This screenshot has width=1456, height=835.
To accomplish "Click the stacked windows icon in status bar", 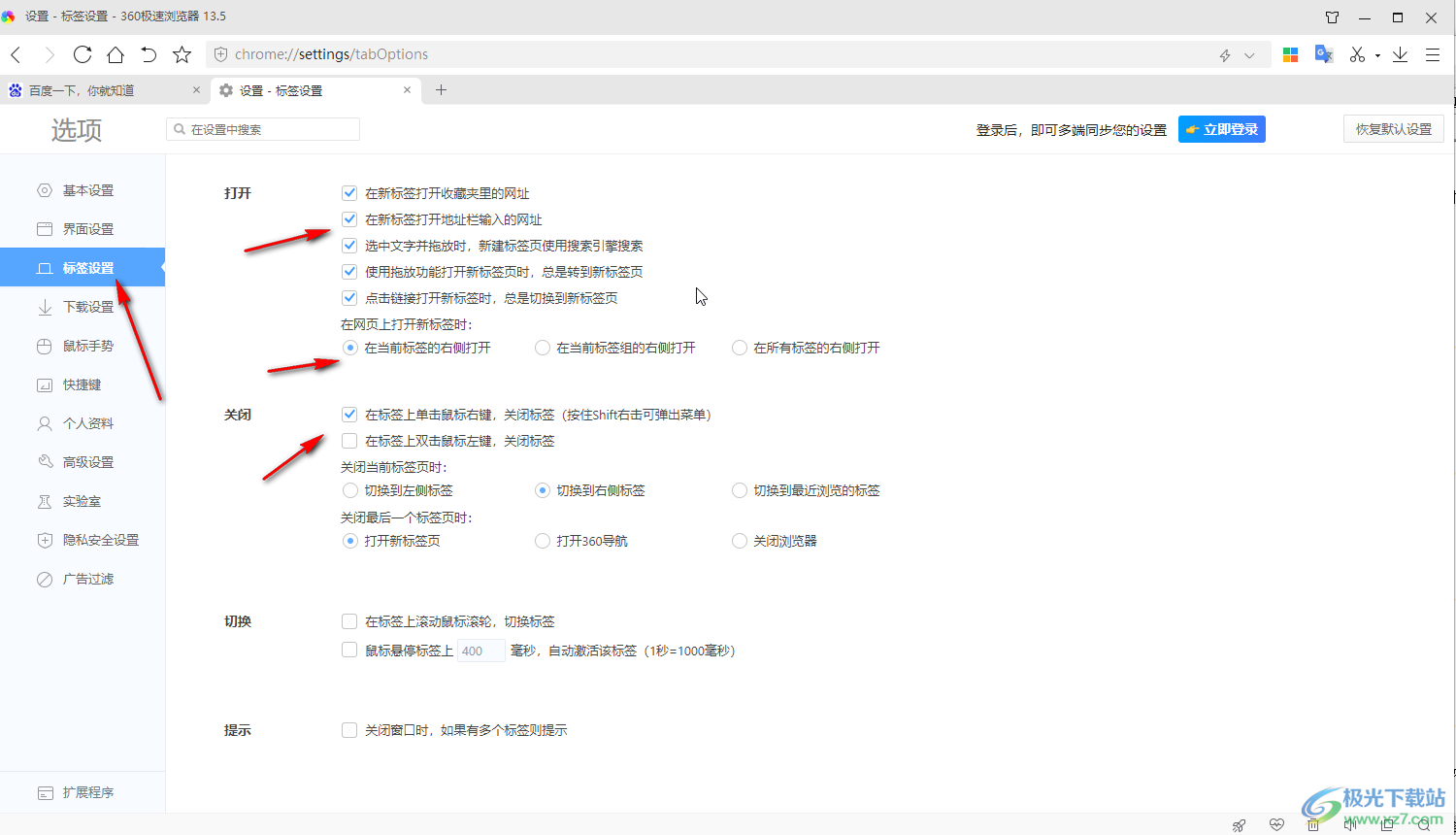I will coord(1387,825).
